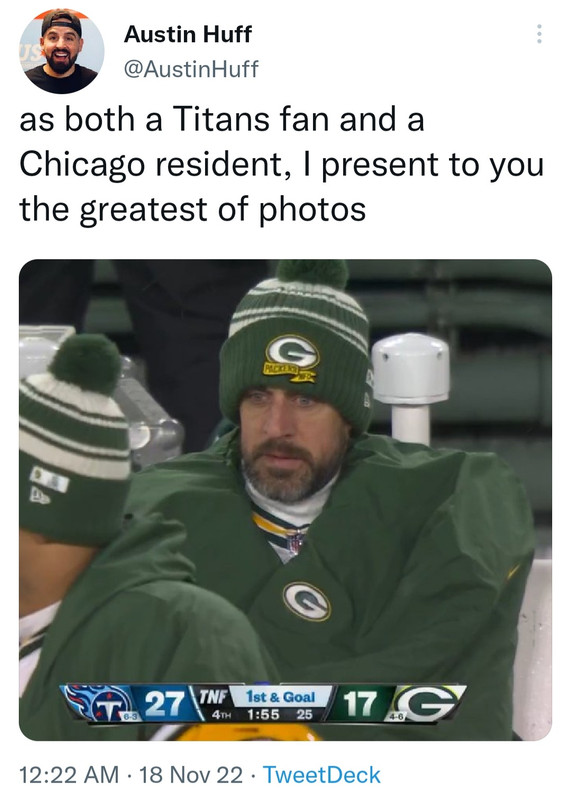Click the TNF logo in the score bug
571x800 pixels.
[212, 696]
